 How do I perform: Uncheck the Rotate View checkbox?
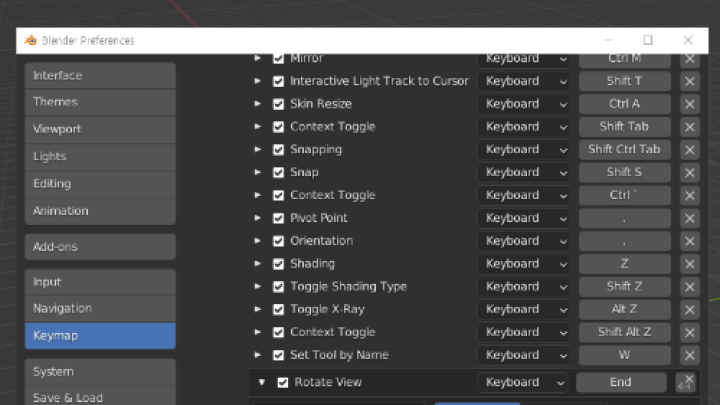(x=283, y=382)
